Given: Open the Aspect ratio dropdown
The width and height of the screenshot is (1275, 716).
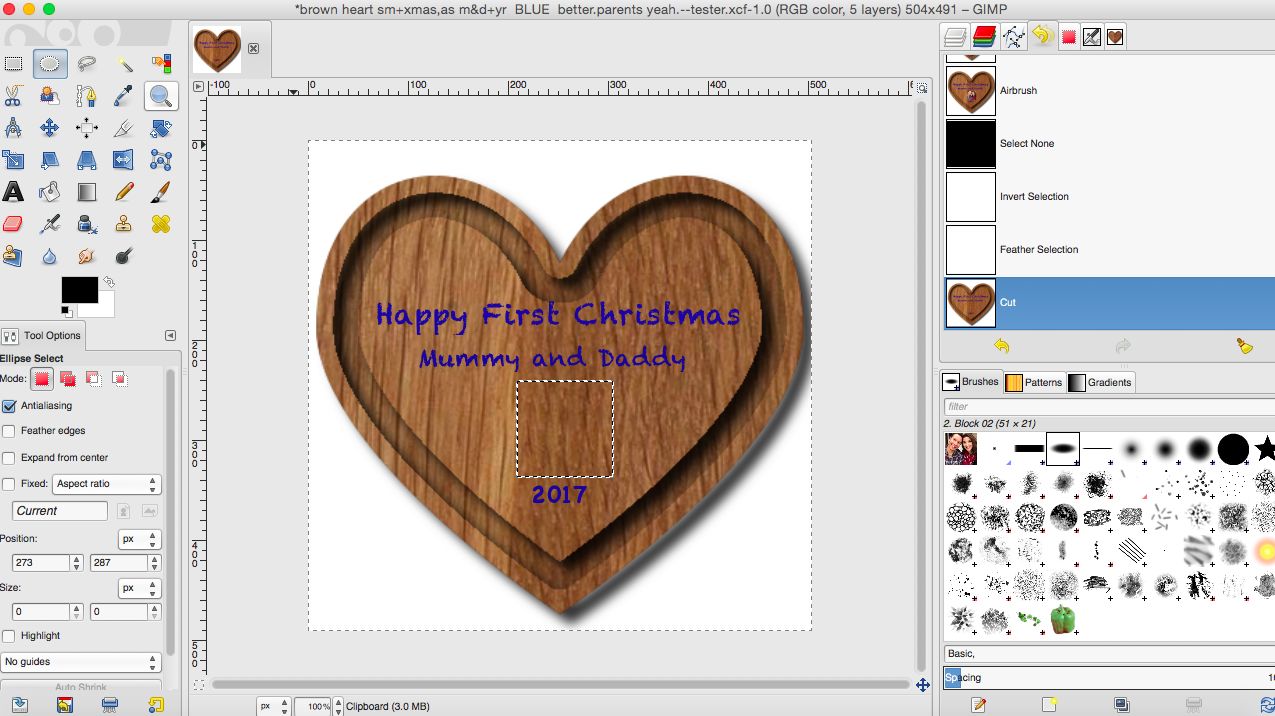Looking at the screenshot, I should [106, 484].
